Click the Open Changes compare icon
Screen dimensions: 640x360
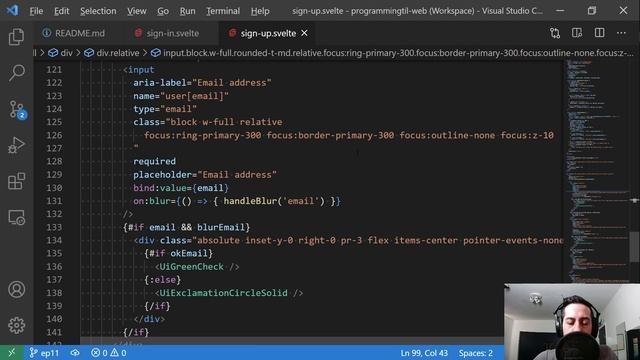555,33
